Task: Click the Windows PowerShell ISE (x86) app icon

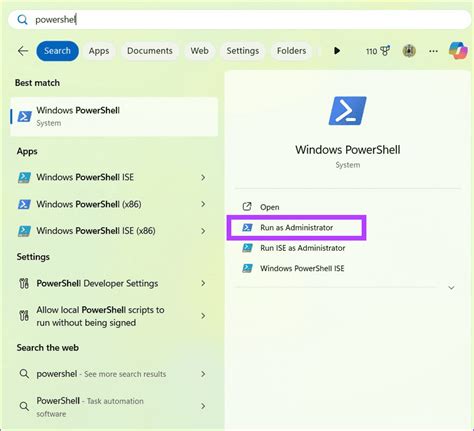Action: pyautogui.click(x=24, y=231)
